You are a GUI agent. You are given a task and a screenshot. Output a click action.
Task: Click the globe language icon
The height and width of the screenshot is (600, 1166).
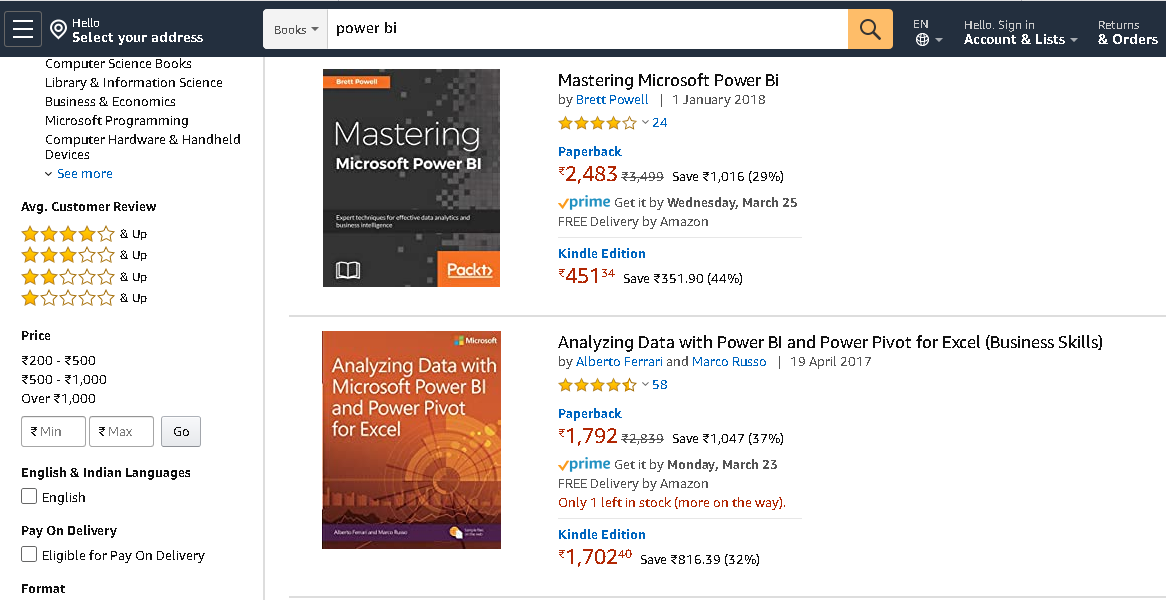pos(922,40)
